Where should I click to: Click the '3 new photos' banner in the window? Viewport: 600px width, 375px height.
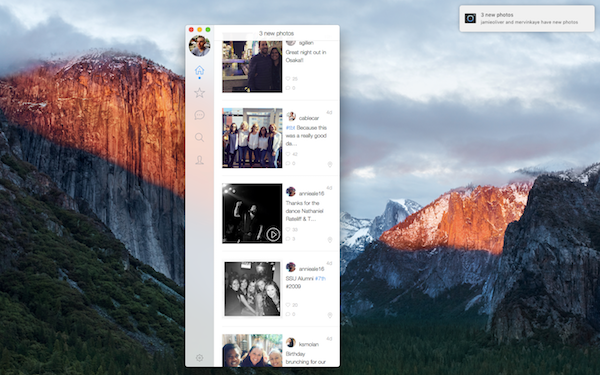(x=276, y=33)
